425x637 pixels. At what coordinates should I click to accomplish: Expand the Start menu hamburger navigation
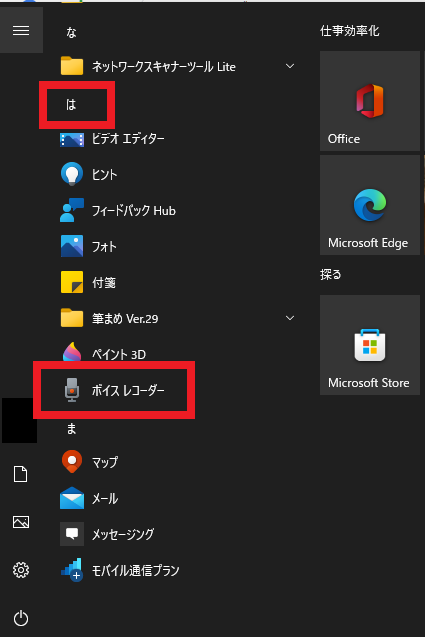coord(21,30)
